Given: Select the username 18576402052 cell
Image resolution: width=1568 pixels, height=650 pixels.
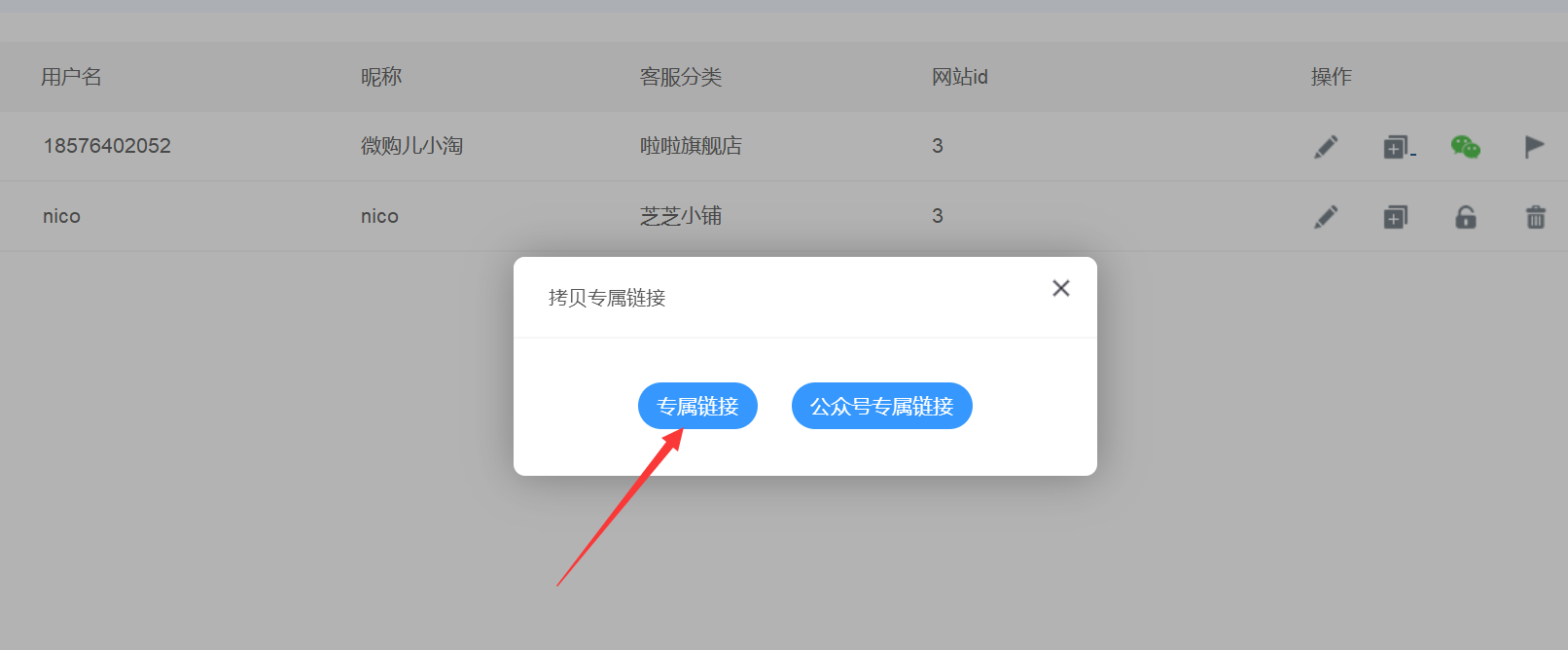Looking at the screenshot, I should pyautogui.click(x=107, y=146).
